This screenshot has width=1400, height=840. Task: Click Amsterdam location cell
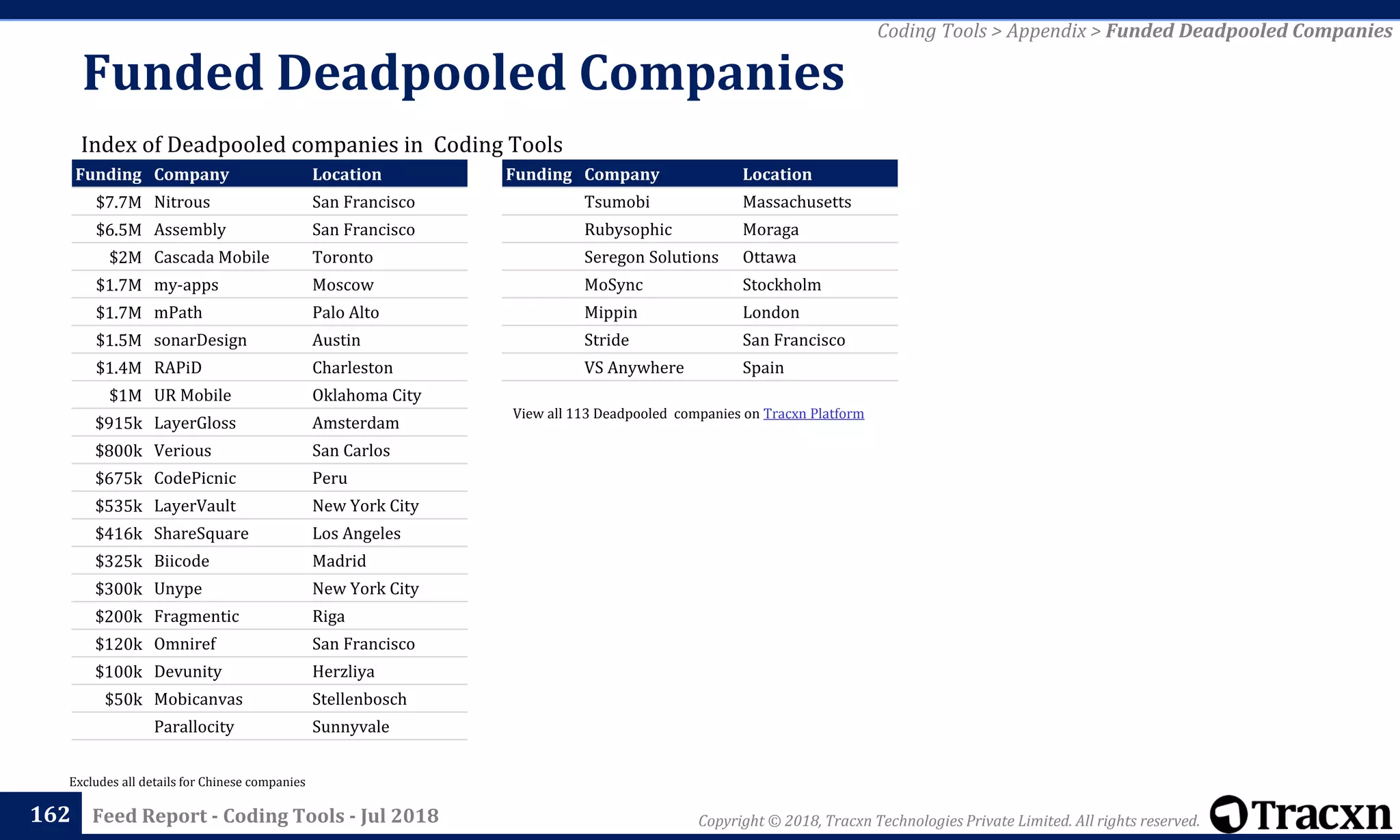pos(356,423)
